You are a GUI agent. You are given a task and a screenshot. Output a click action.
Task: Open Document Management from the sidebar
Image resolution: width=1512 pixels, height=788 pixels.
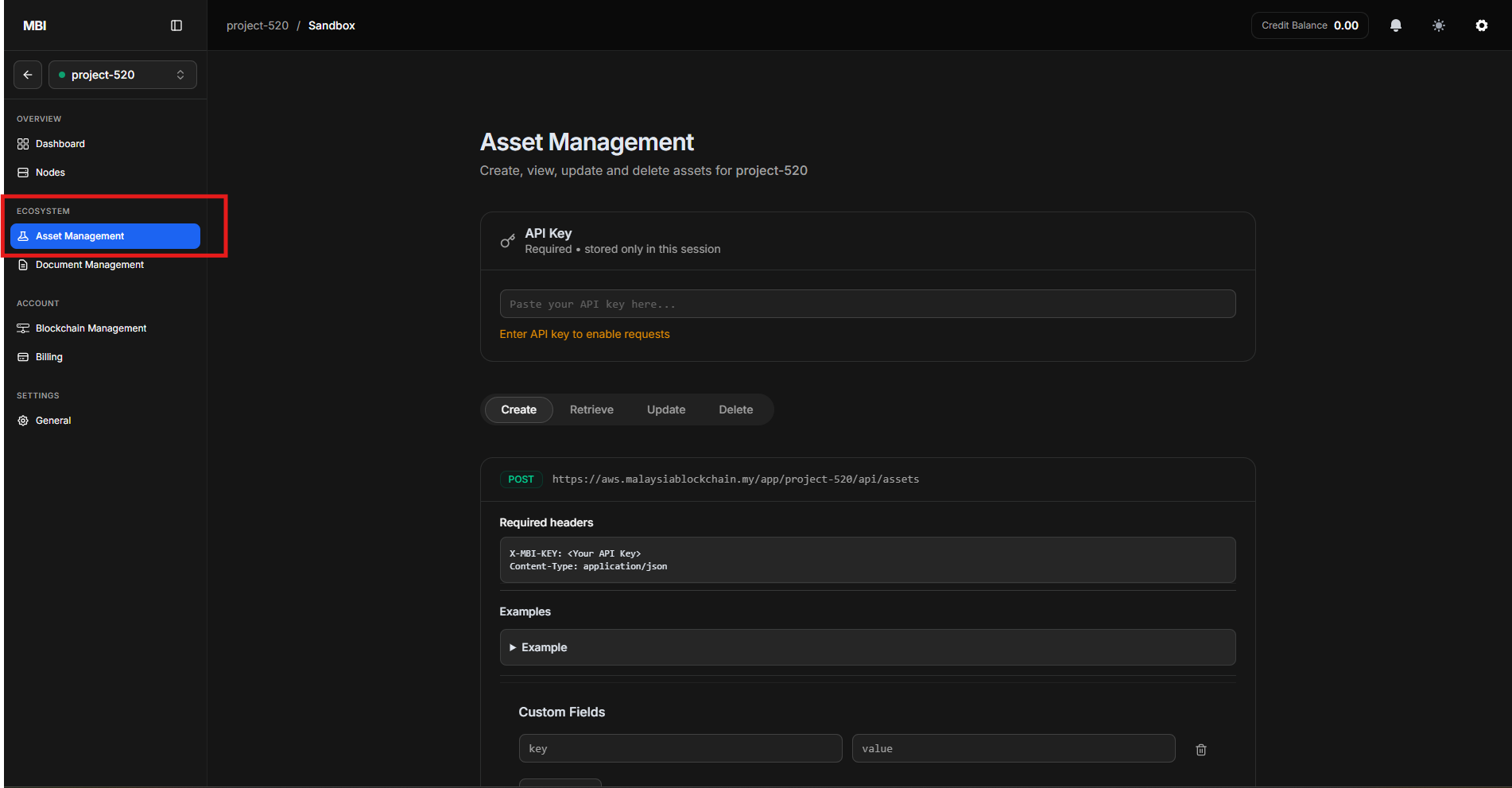pos(89,264)
